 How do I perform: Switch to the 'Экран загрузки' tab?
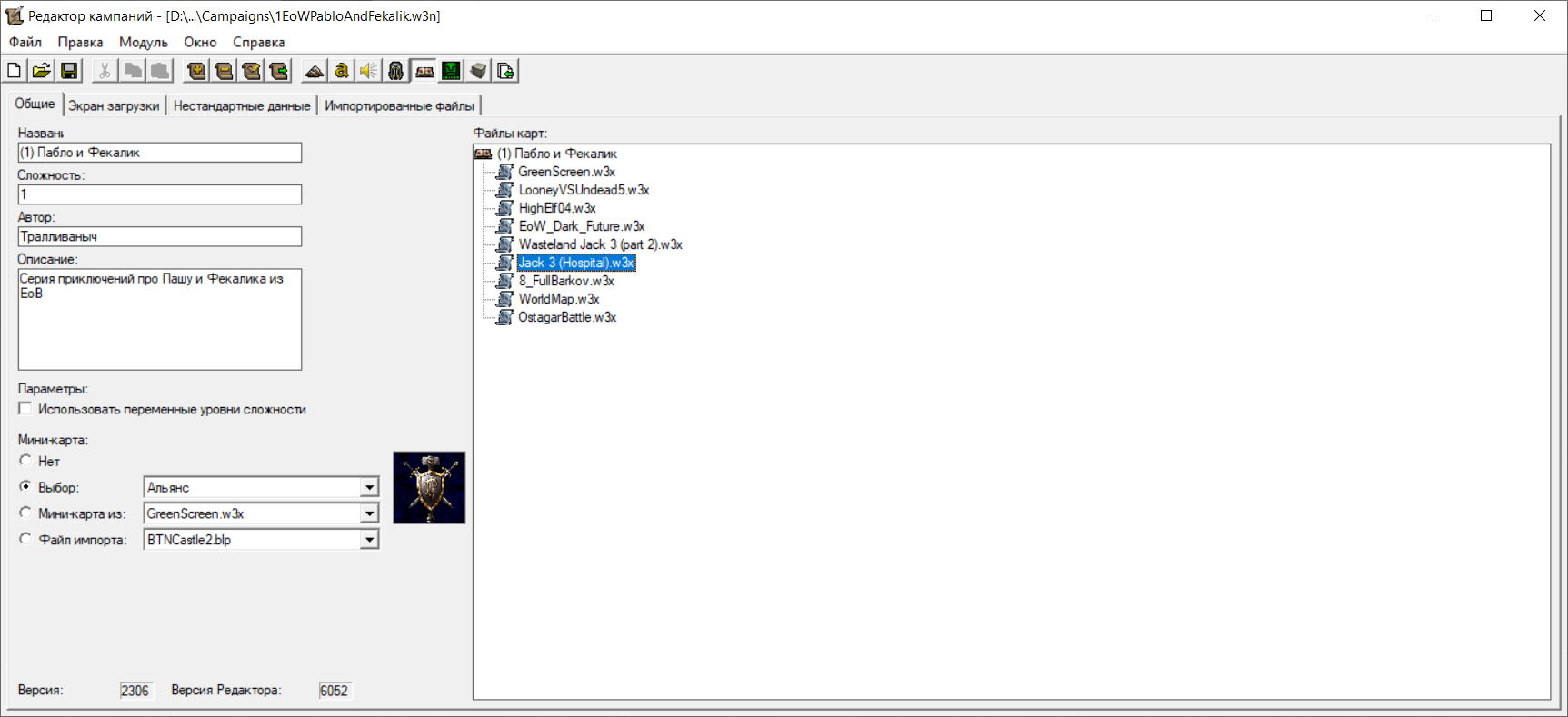pos(114,105)
